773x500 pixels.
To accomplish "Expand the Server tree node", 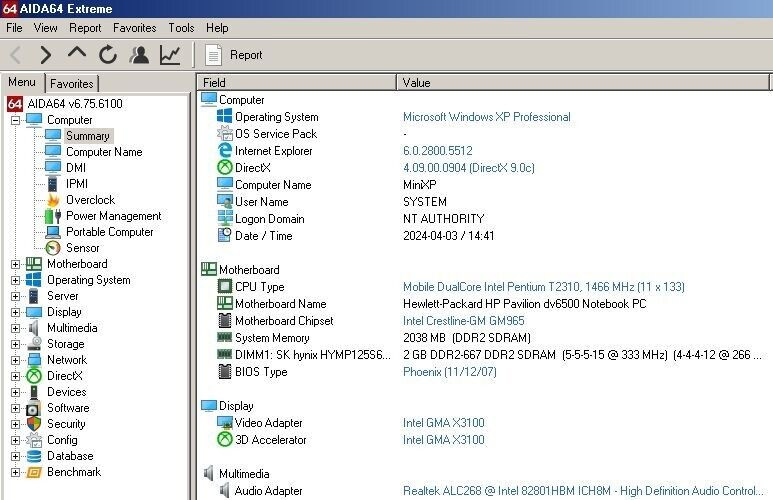I will [15, 296].
